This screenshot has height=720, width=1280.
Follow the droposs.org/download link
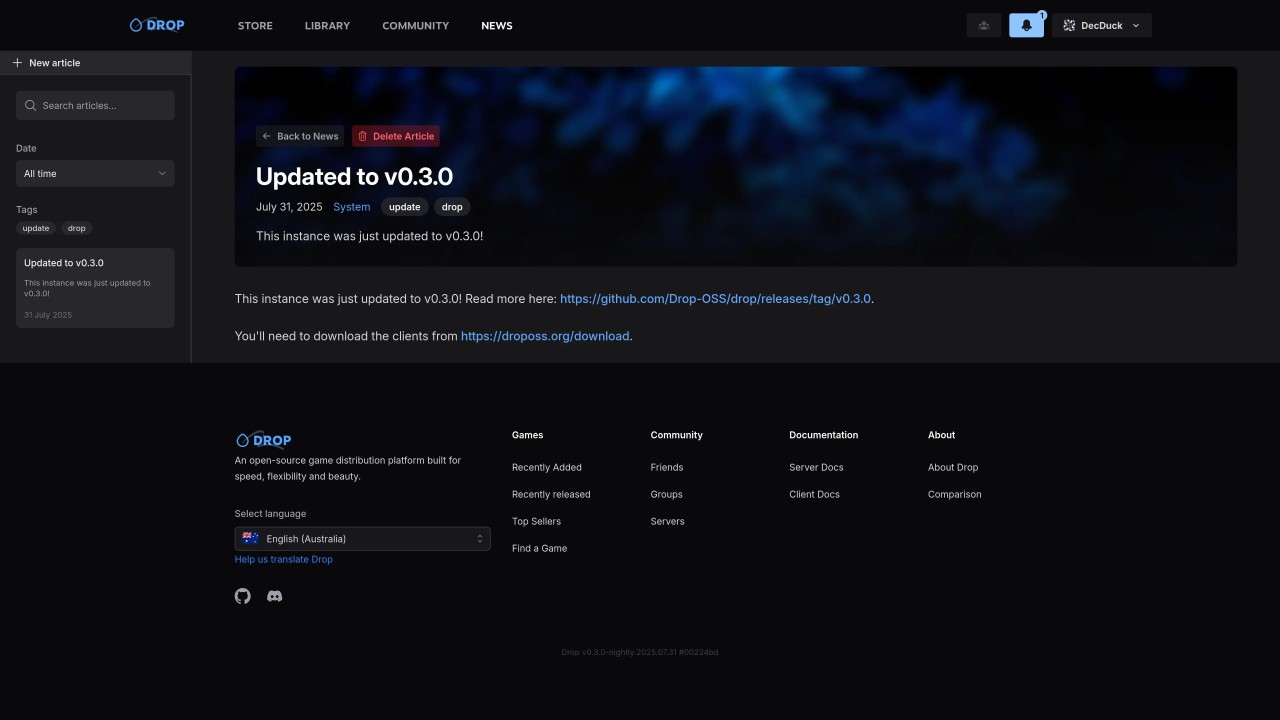[545, 336]
